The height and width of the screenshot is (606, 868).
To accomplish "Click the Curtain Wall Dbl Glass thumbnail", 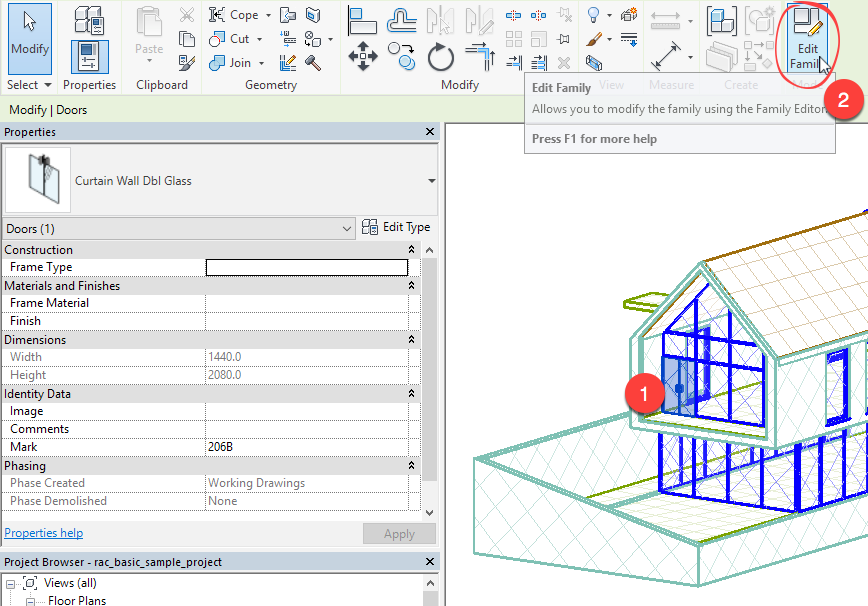I will tap(38, 180).
